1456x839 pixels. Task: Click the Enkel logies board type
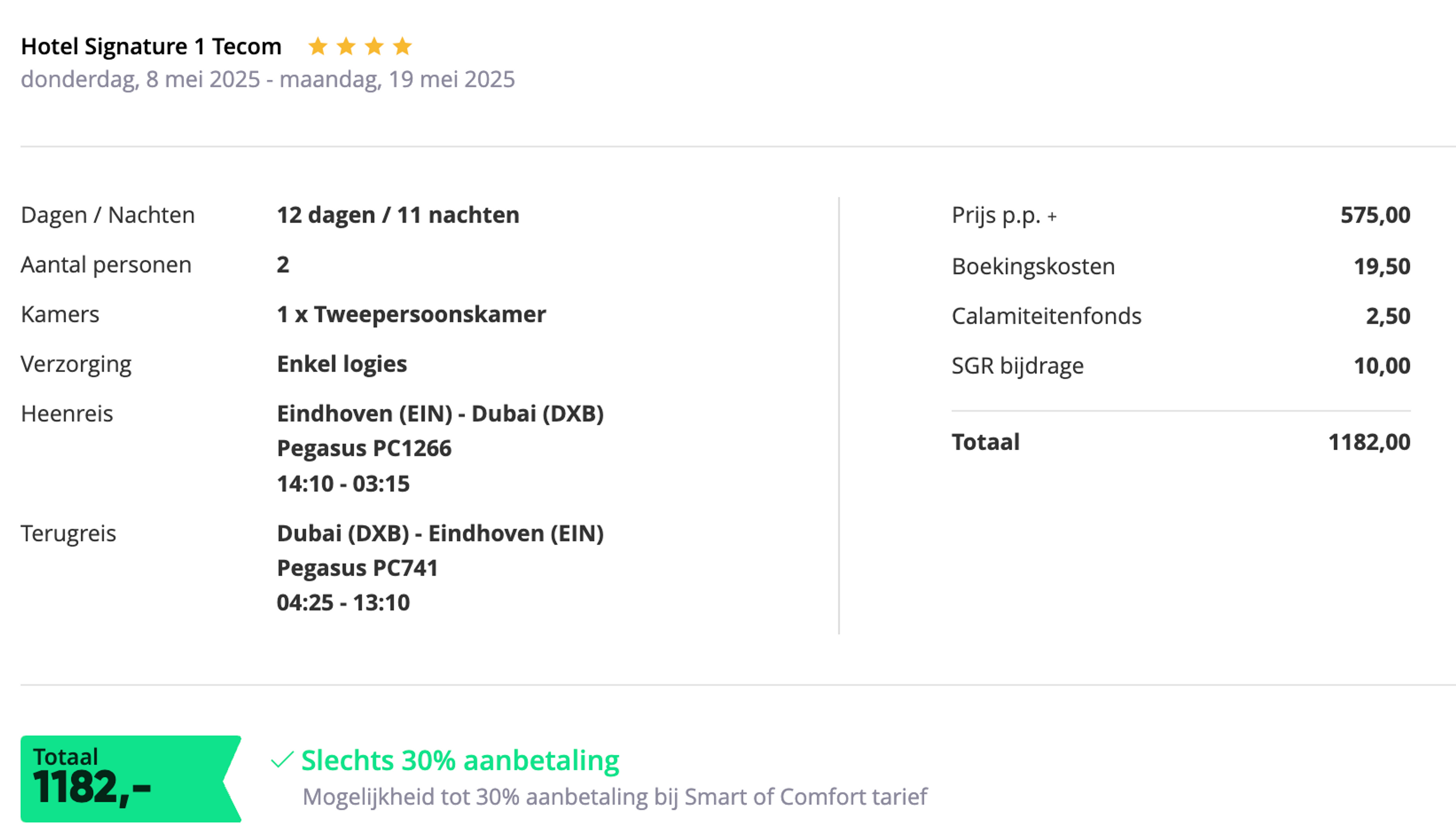click(x=342, y=364)
